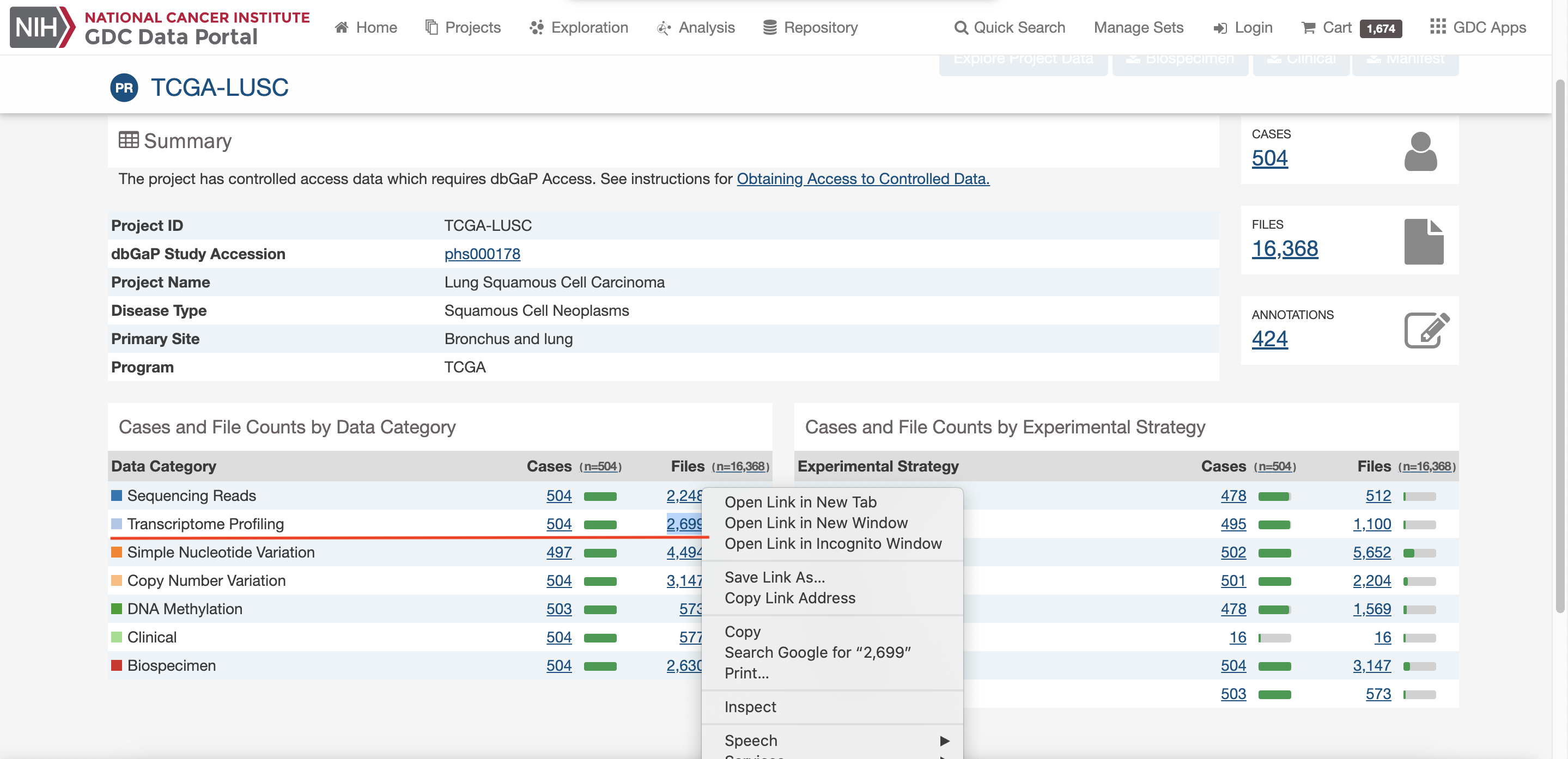Open Simple Nucleotide Variation files 4,494
The image size is (1568, 759).
point(684,552)
